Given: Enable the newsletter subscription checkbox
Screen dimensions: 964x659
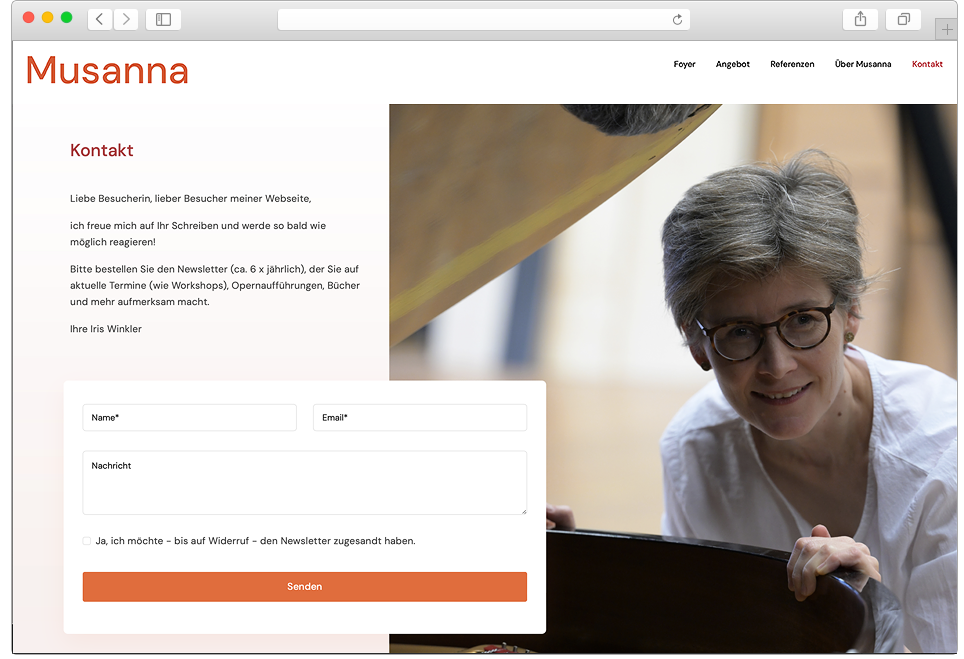Looking at the screenshot, I should pyautogui.click(x=87, y=541).
